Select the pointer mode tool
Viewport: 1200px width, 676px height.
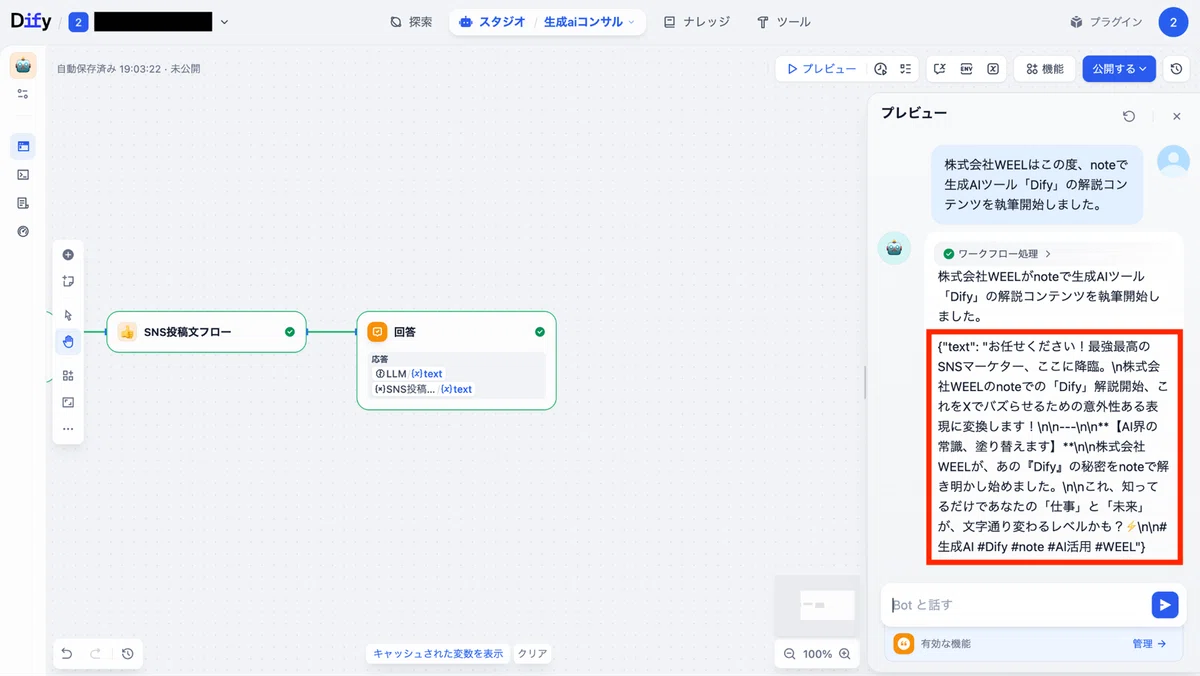(x=68, y=315)
